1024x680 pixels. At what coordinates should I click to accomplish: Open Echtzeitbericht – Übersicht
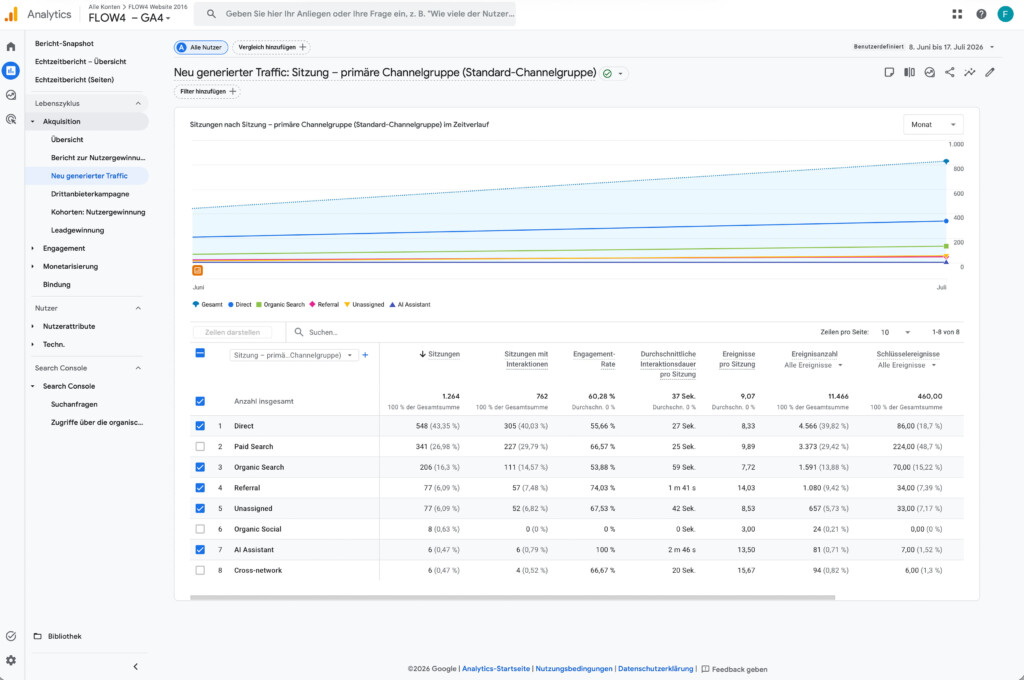click(80, 61)
